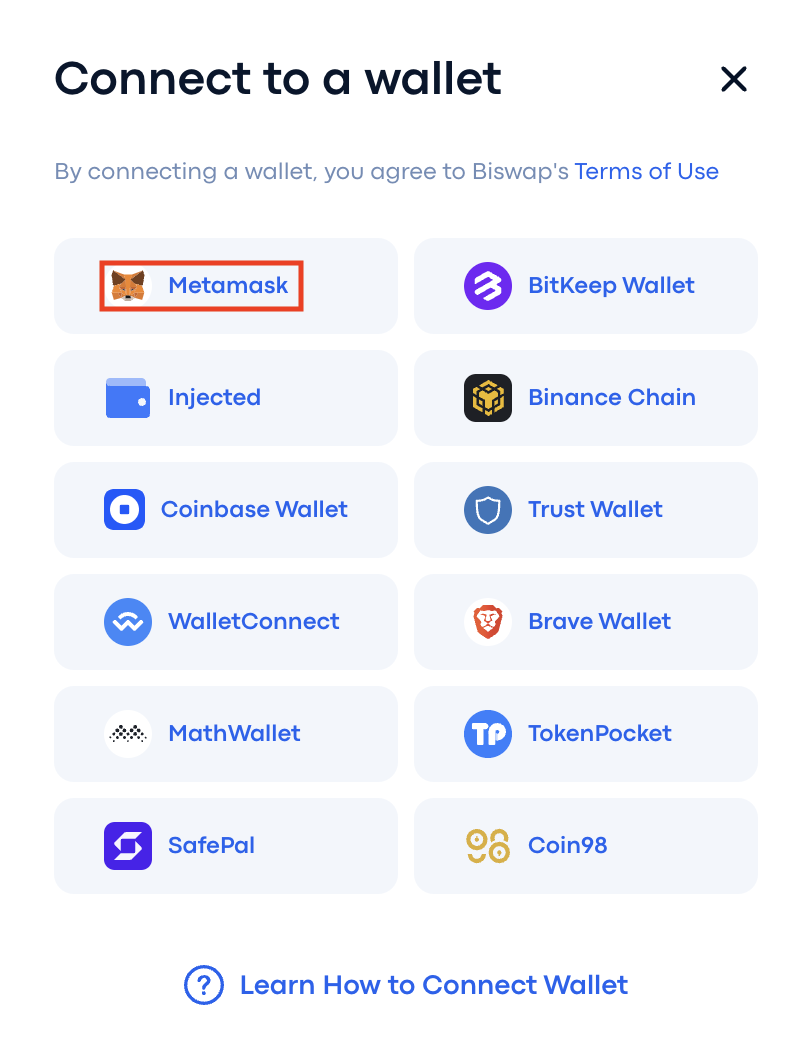Select the Metamask fox icon
This screenshot has width=786, height=1056.
point(128,285)
